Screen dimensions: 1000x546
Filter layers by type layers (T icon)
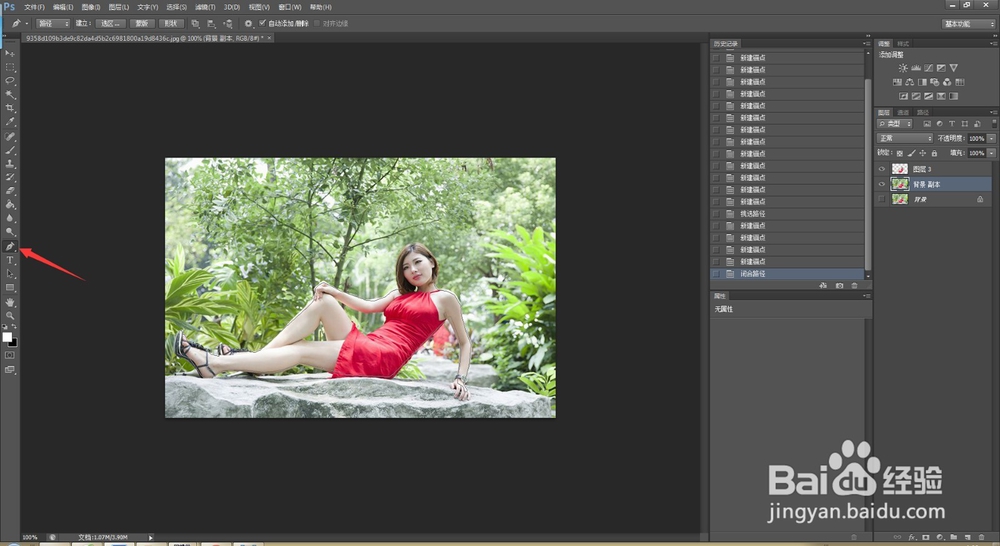(952, 124)
